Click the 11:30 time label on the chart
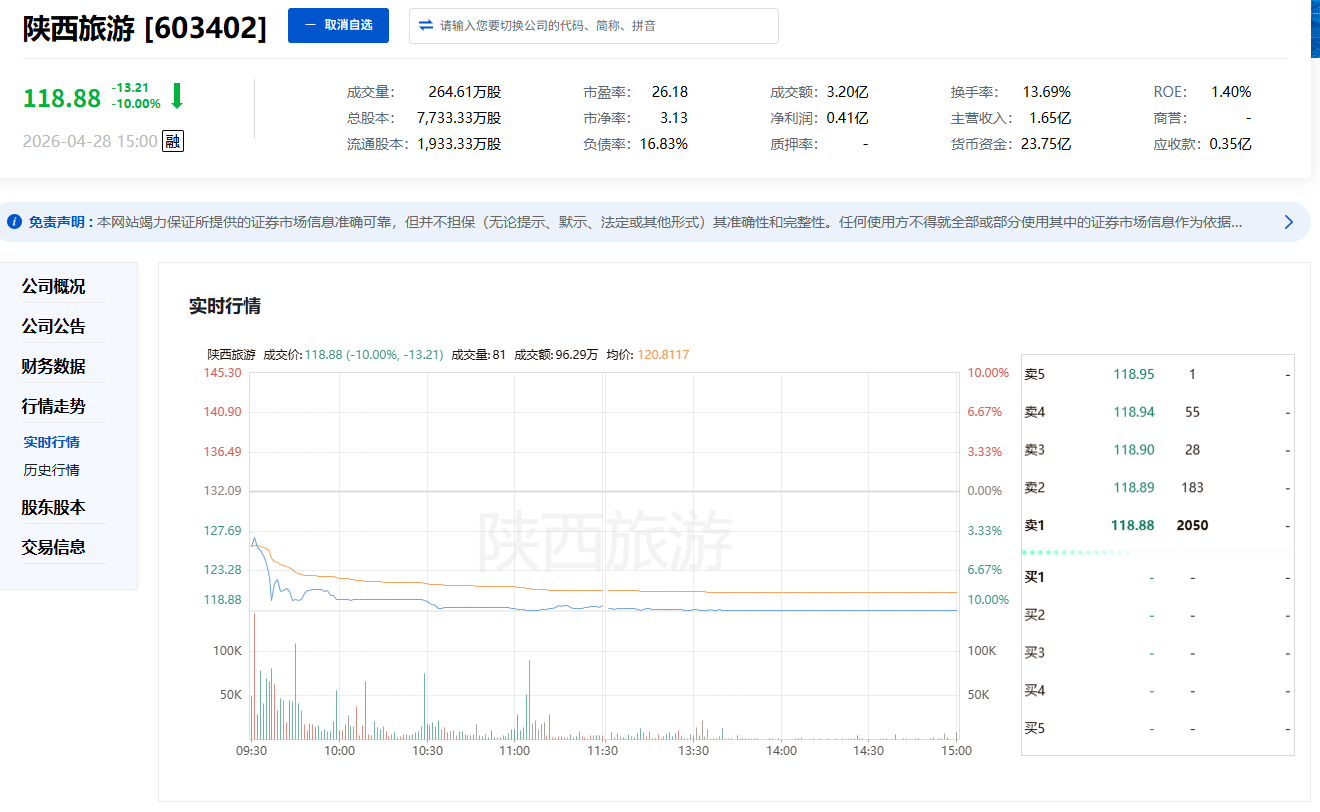 tap(602, 751)
